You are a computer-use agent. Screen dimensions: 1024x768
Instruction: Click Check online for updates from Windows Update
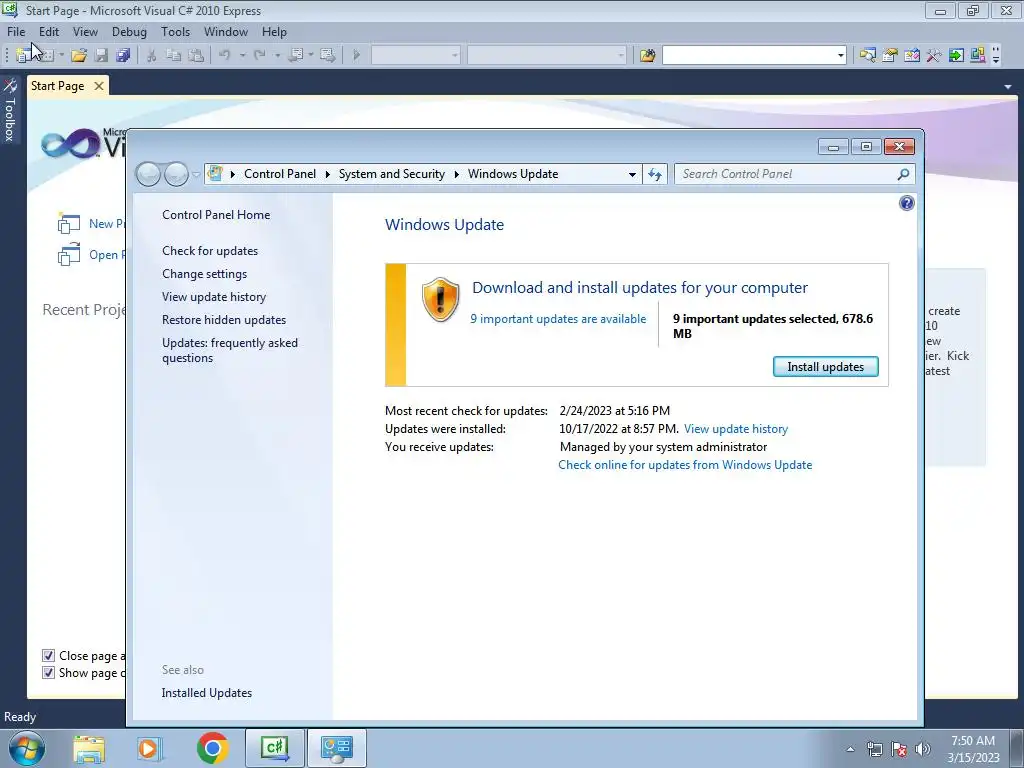click(685, 465)
